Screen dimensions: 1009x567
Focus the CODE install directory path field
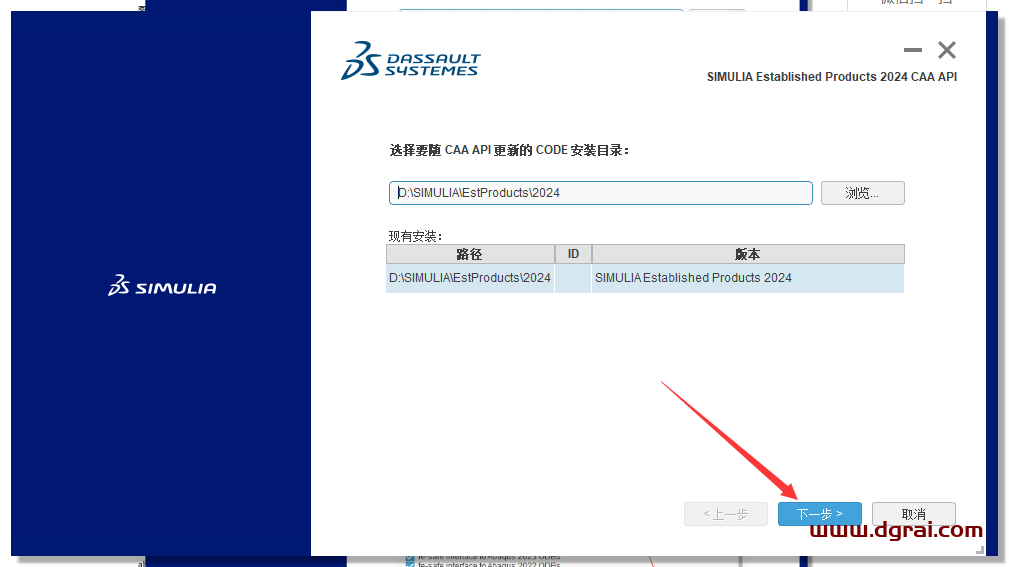(600, 193)
